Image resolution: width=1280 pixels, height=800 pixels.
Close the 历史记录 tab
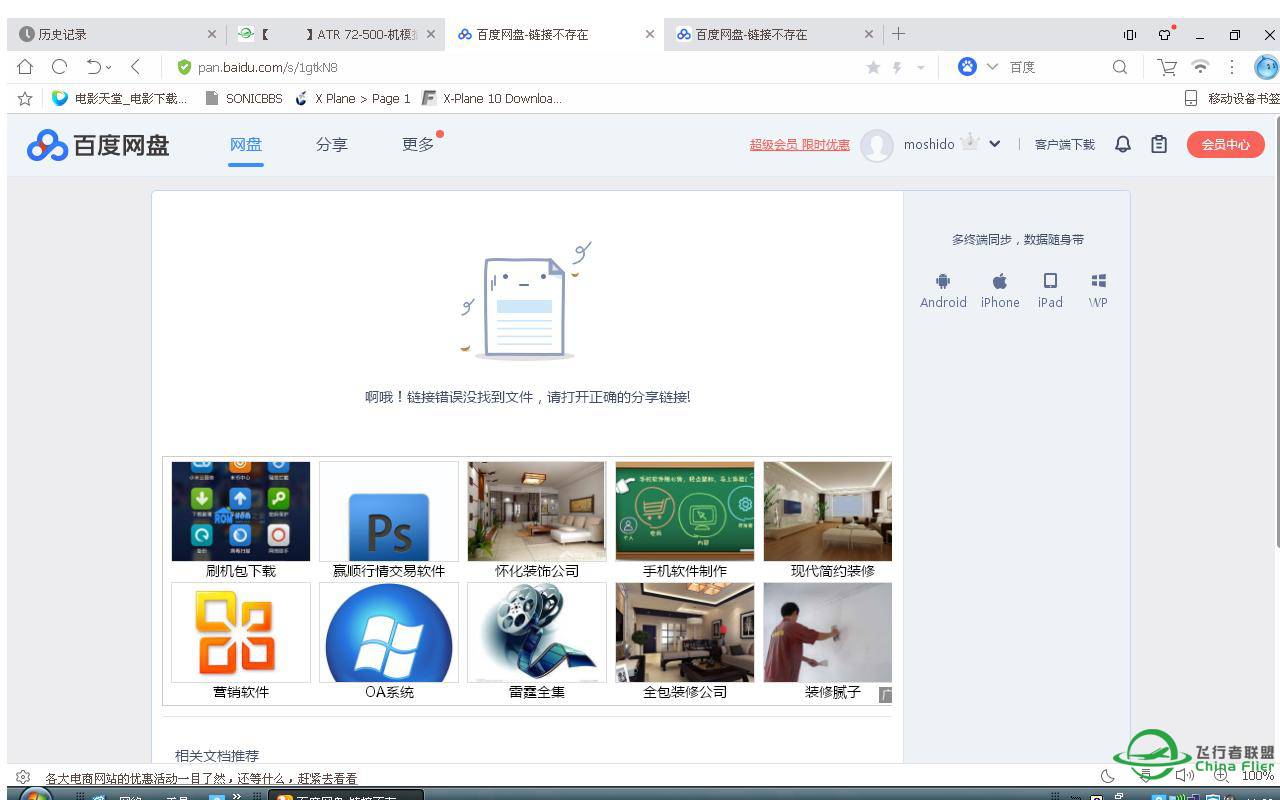pos(211,34)
